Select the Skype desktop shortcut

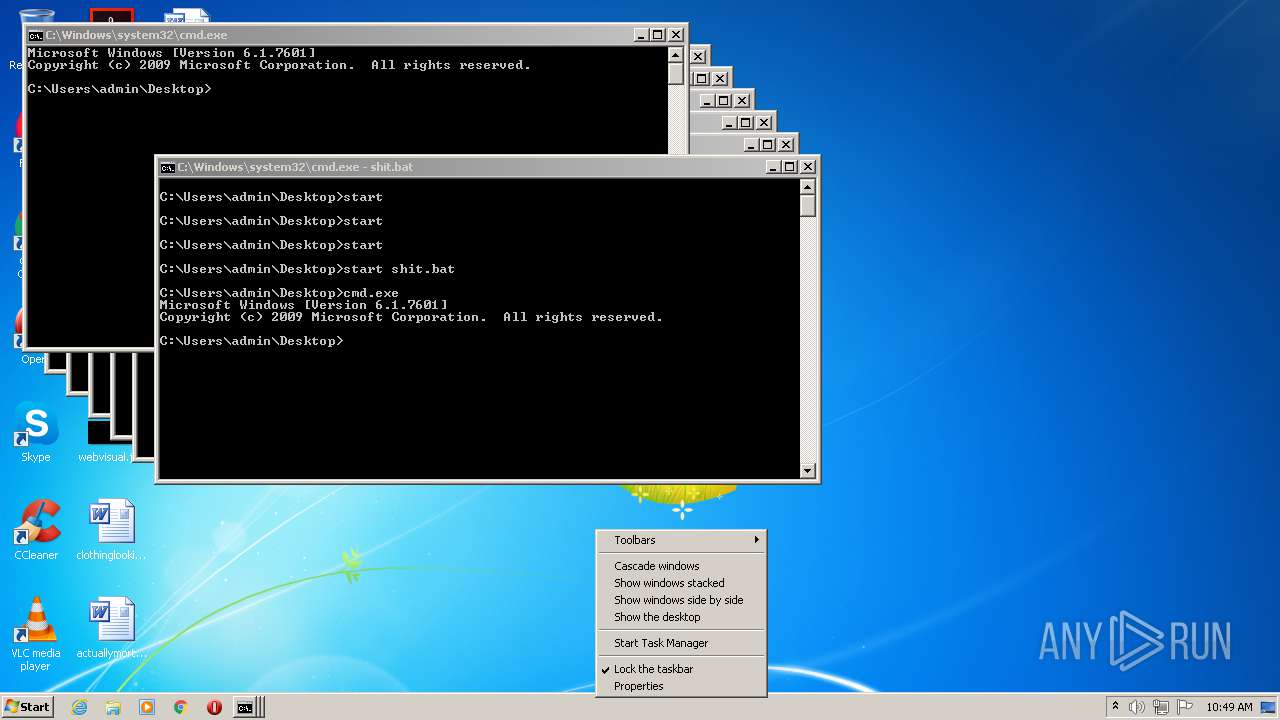coord(36,433)
